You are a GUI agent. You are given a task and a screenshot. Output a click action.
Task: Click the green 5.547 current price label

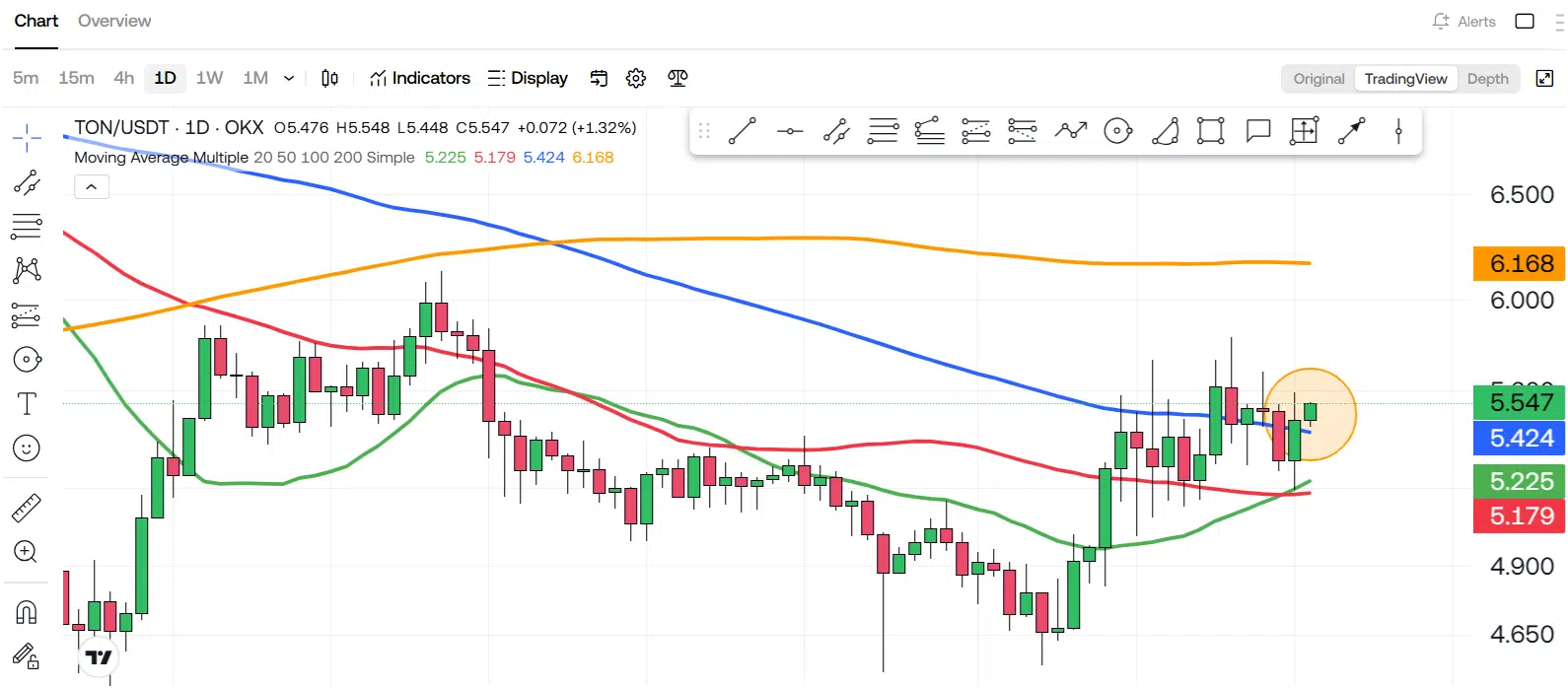pyautogui.click(x=1519, y=402)
